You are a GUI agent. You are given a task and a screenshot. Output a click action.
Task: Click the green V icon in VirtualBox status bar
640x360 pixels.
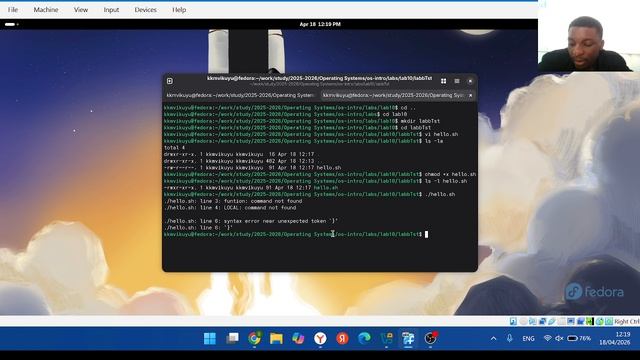[589, 322]
